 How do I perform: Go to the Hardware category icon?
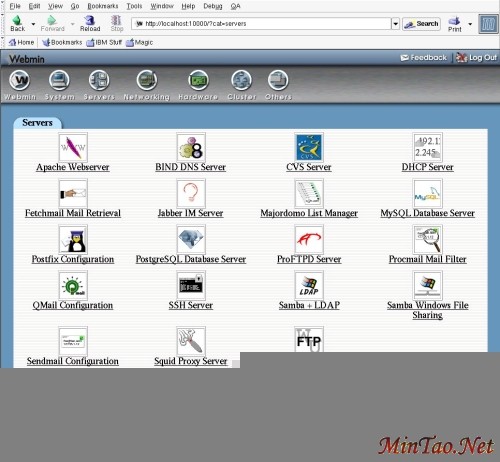pyautogui.click(x=198, y=80)
